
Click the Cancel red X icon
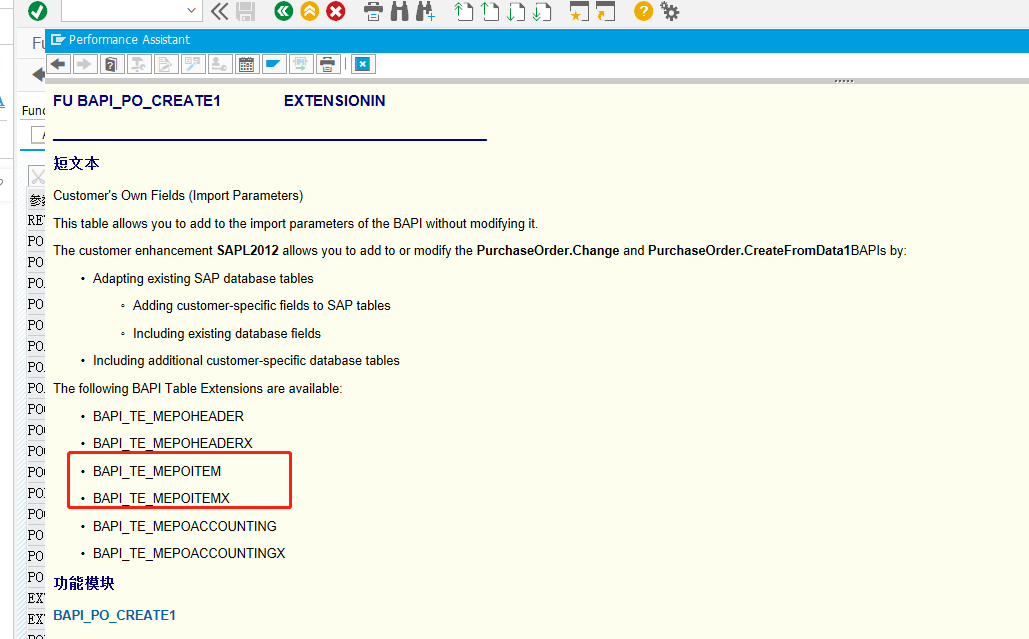(x=334, y=11)
